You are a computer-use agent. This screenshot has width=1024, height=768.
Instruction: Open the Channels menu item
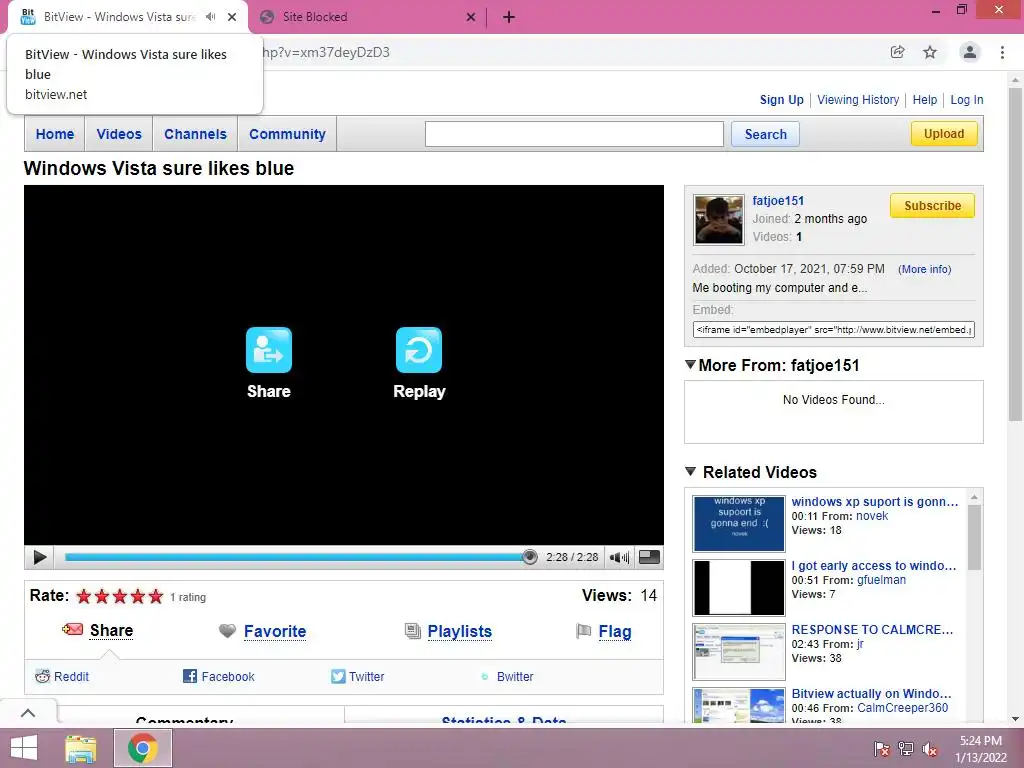195,134
